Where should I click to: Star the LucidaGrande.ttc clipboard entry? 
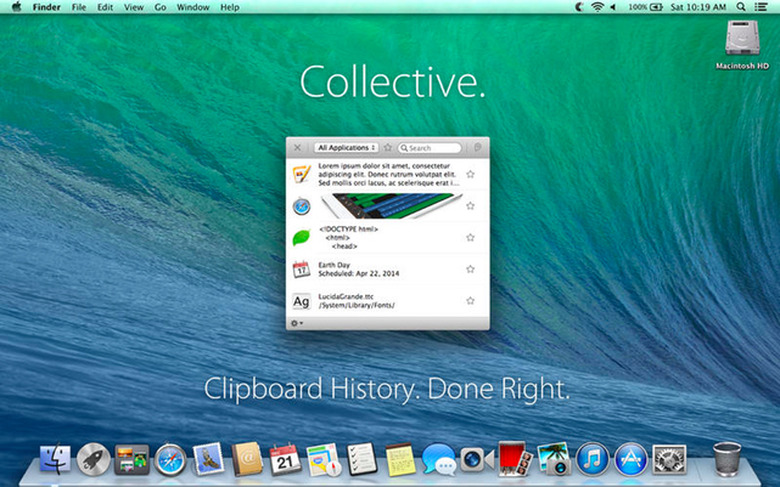(x=470, y=301)
